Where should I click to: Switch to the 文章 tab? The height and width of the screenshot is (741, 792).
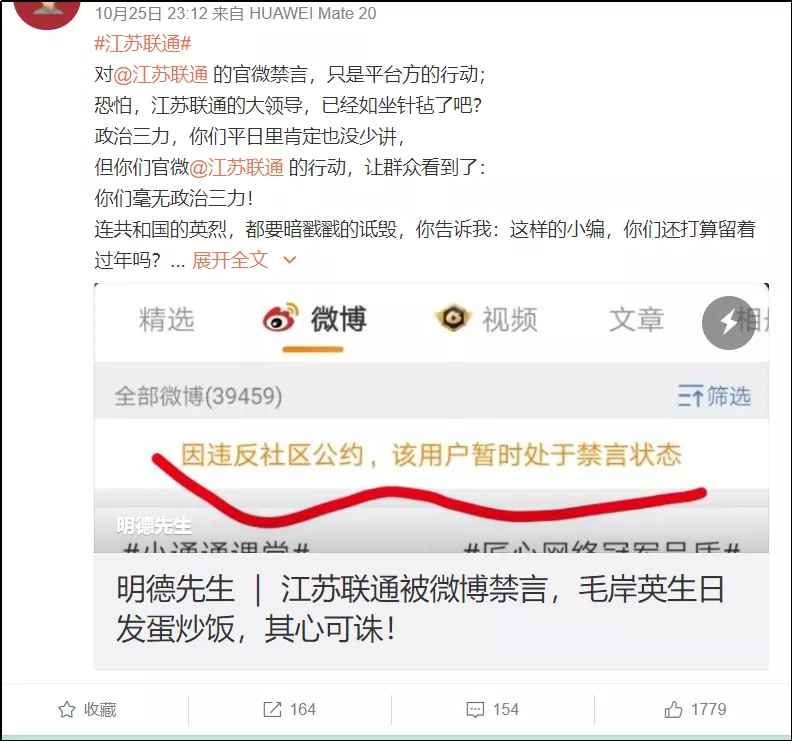coord(636,320)
